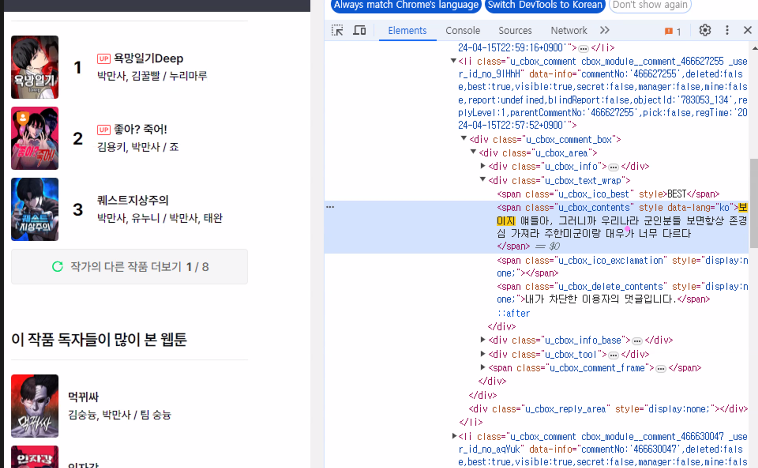Screen dimensions: 758x468
Task: Expand collapsed ellipsis in u_cbox_tool div
Action: [613, 355]
